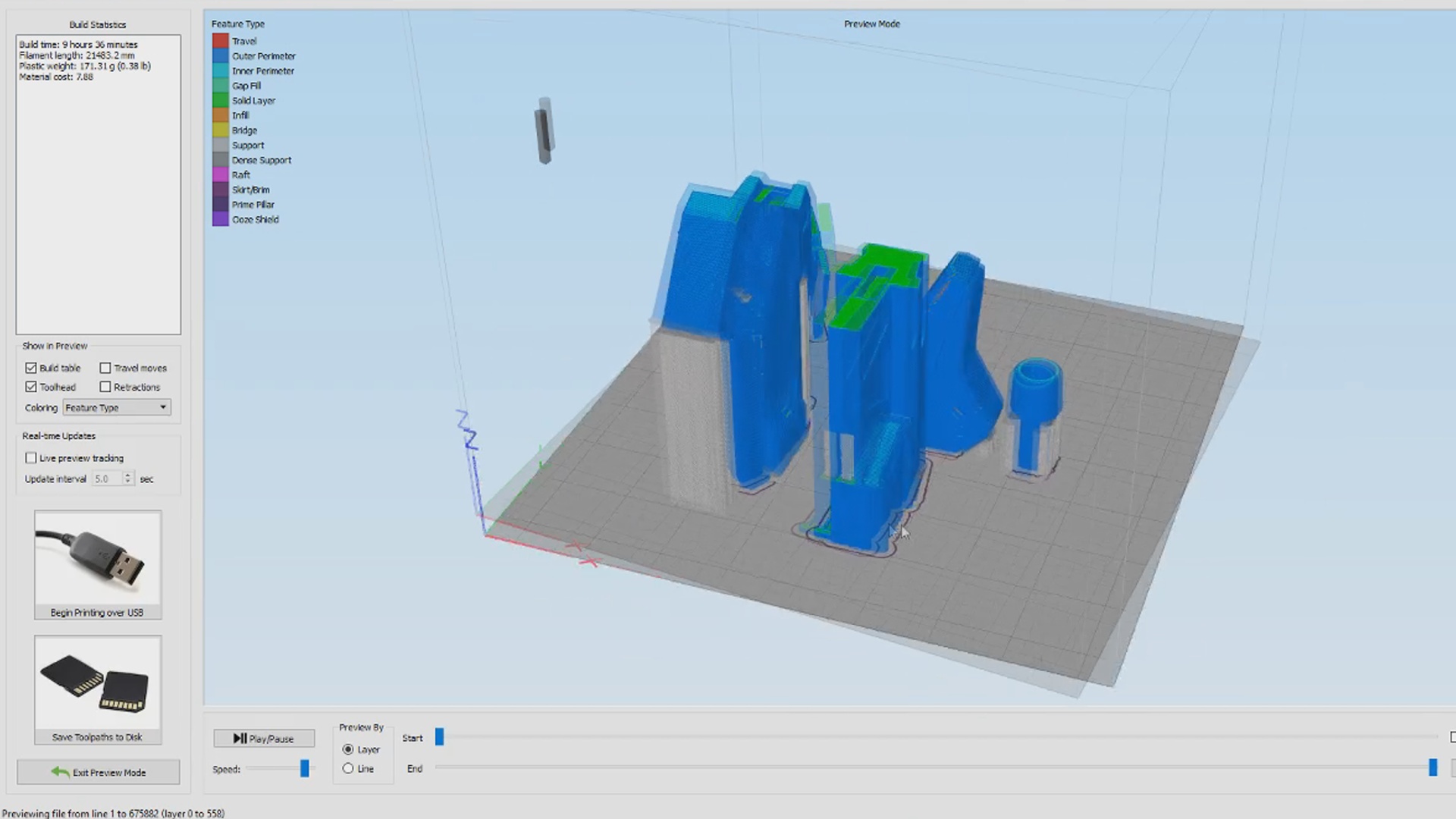Screen dimensions: 1456x819
Task: Click the Speed slider handle
Action: [x=305, y=768]
